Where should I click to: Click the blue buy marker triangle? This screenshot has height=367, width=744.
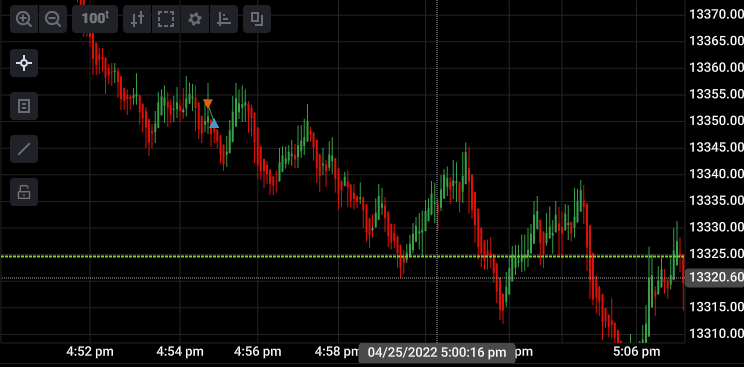tap(214, 123)
